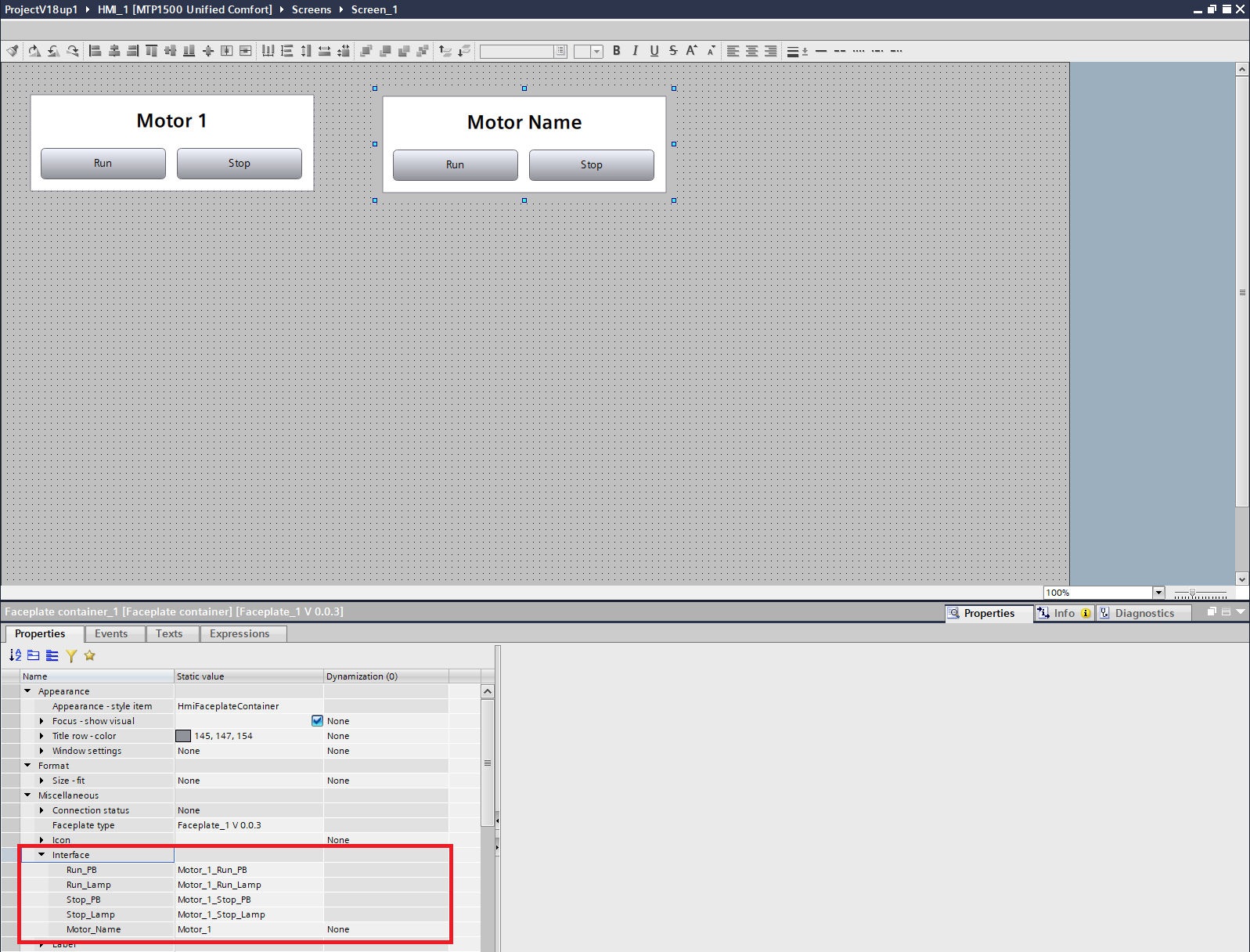Open the line width icon

[x=797, y=51]
